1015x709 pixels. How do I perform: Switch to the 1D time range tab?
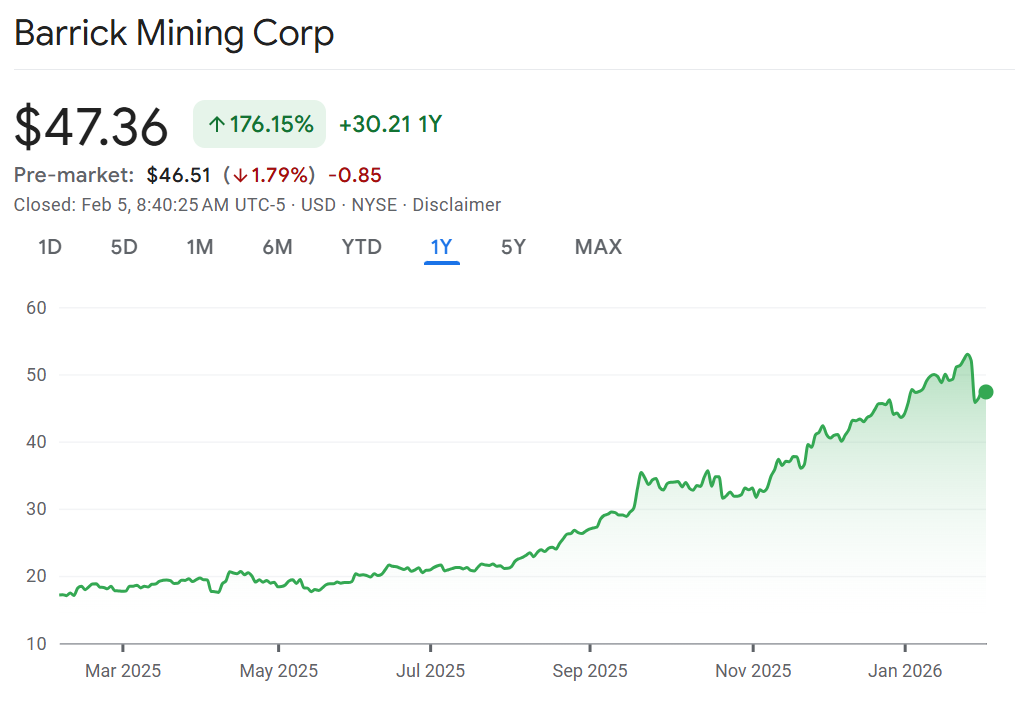50,247
